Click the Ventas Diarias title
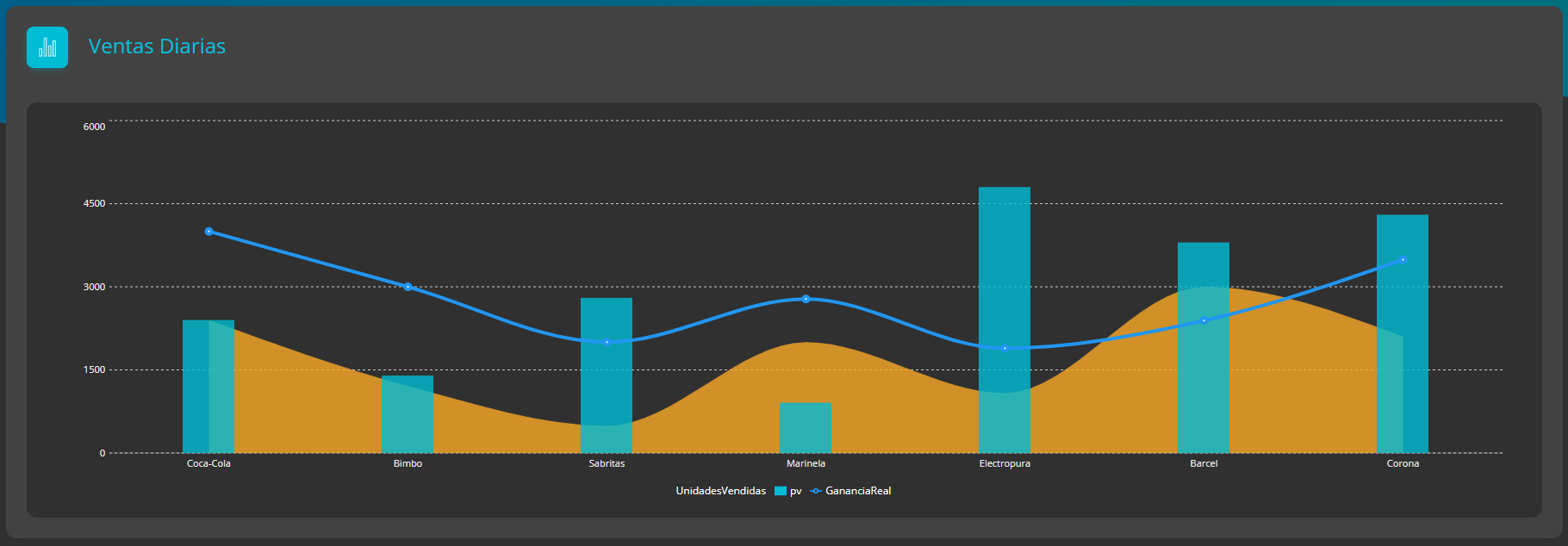This screenshot has width=1568, height=546. [x=157, y=47]
